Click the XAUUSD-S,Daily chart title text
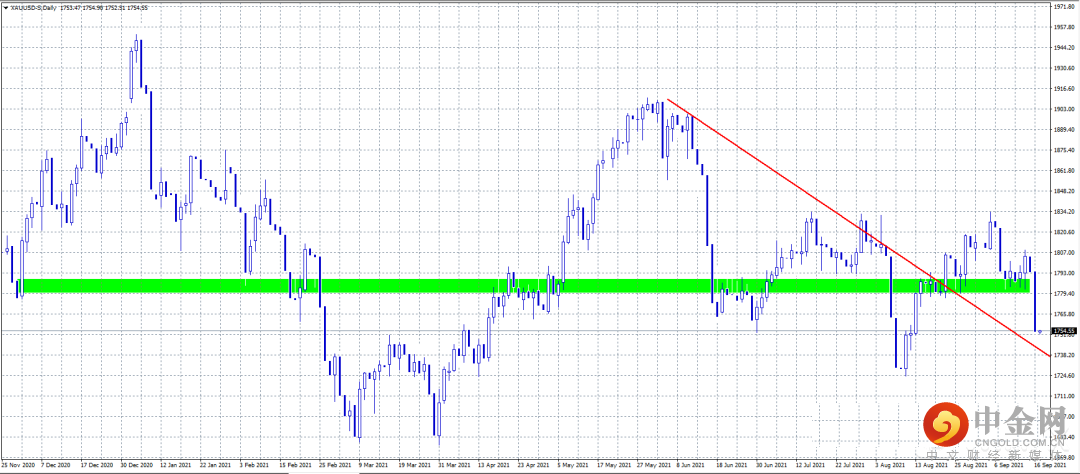1080x474 pixels. coord(34,7)
